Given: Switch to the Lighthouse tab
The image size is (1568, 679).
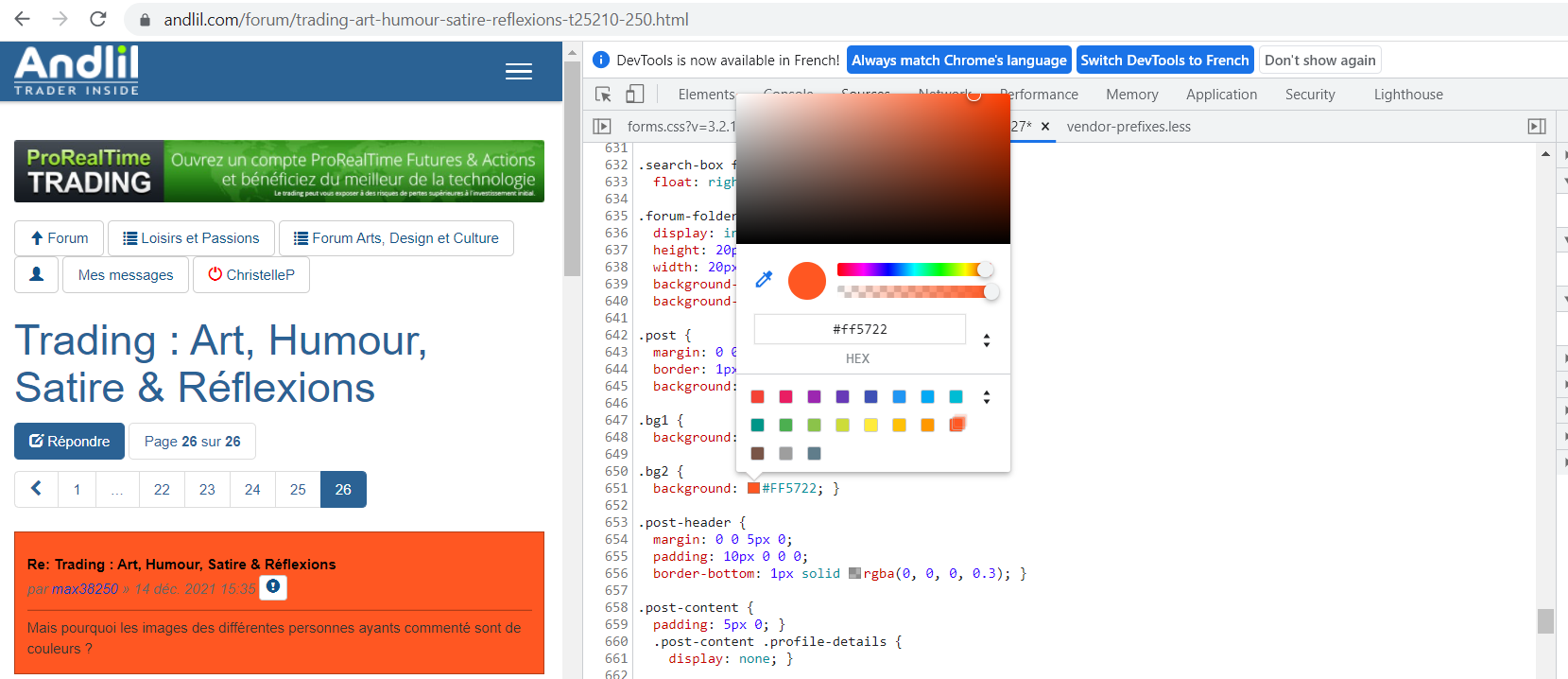Looking at the screenshot, I should (x=1407, y=95).
